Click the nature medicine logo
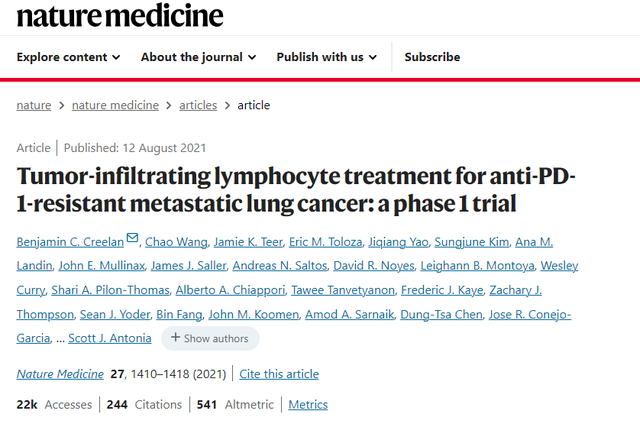The height and width of the screenshot is (427, 640). point(120,16)
